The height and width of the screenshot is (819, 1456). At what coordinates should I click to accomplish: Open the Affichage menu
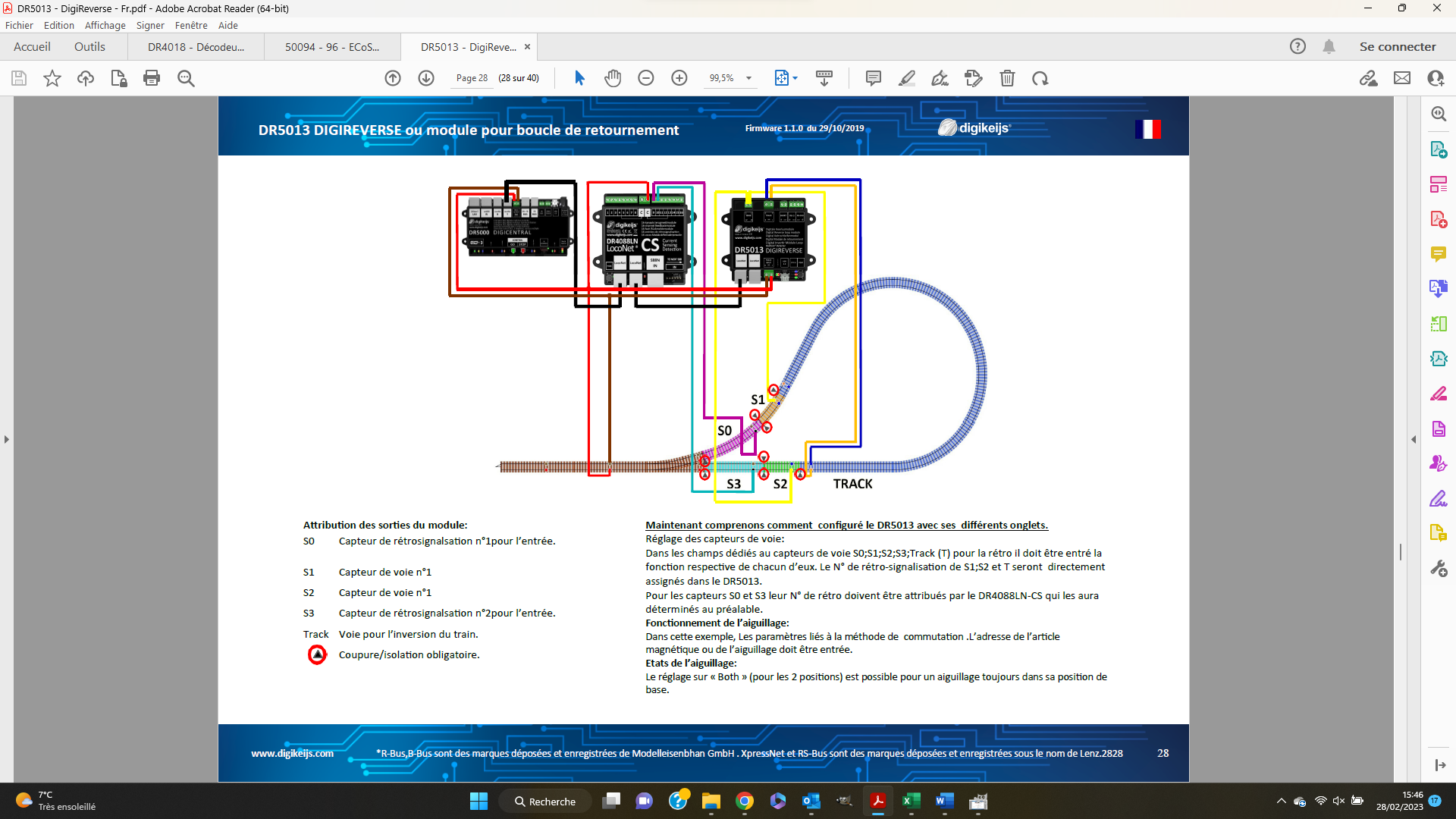pos(105,25)
